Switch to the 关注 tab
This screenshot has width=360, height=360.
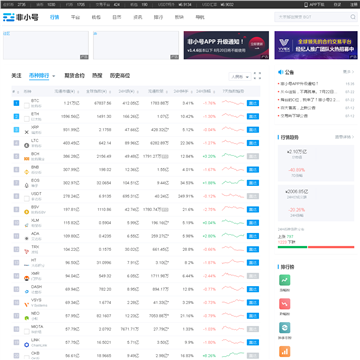[16, 76]
